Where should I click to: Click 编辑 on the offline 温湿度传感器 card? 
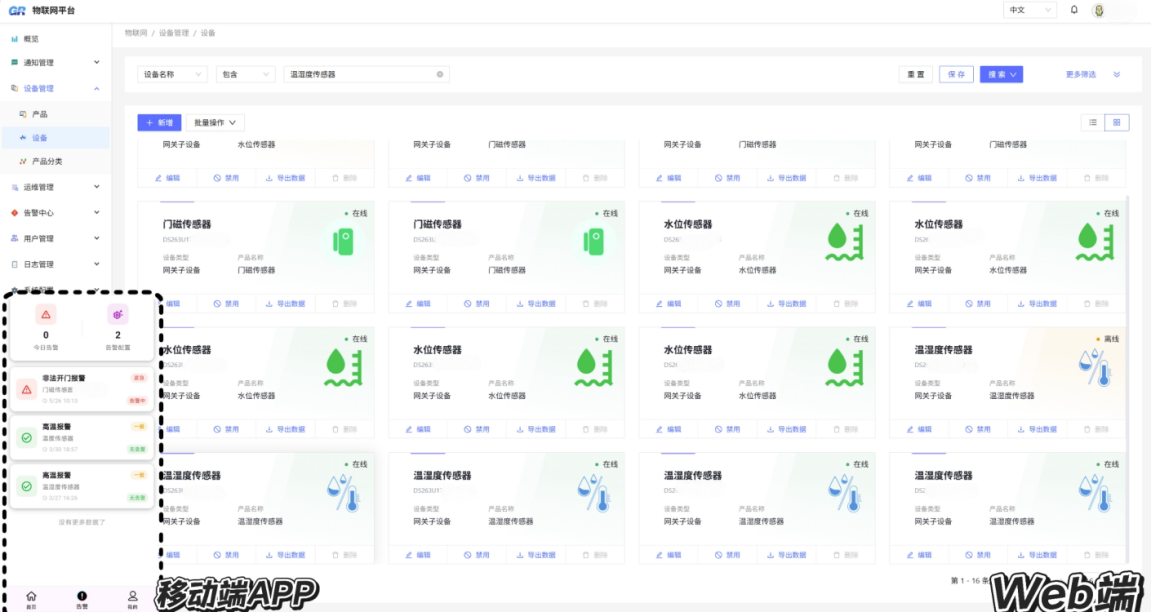(919, 429)
